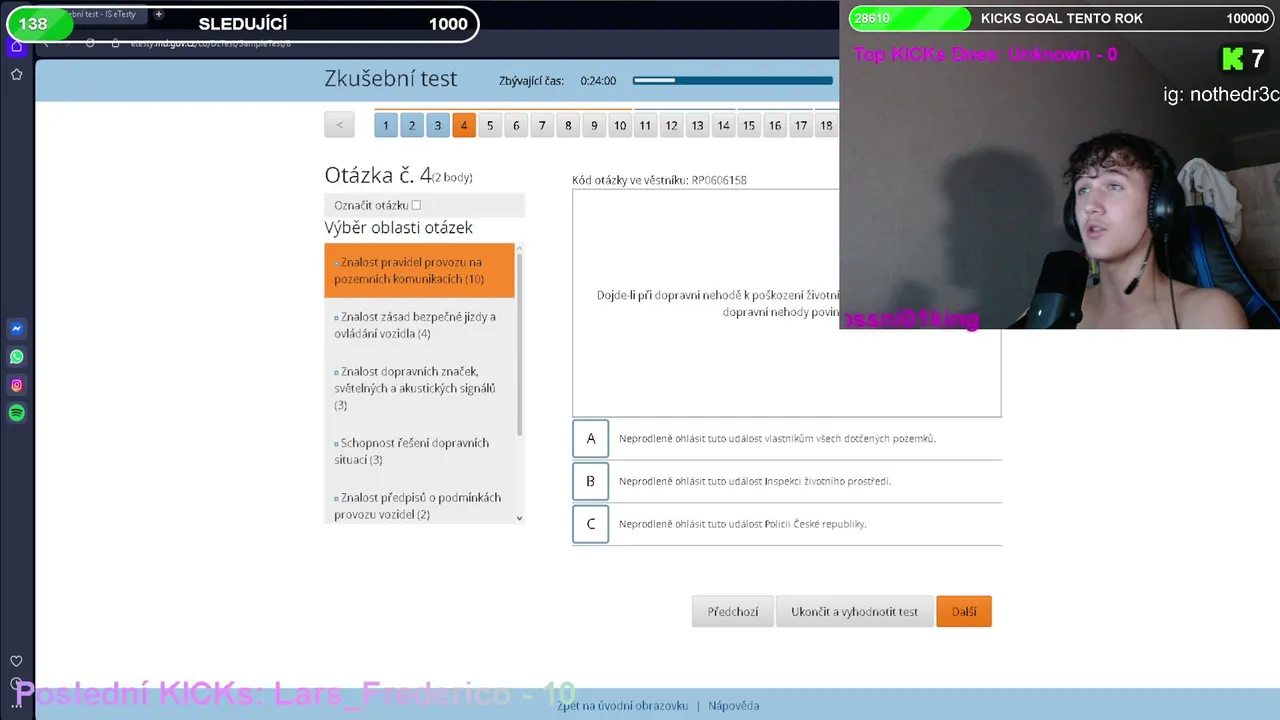The height and width of the screenshot is (720, 1280).
Task: Choose 'Schopnost řešení dopravních situací (3)'
Action: [419, 451]
